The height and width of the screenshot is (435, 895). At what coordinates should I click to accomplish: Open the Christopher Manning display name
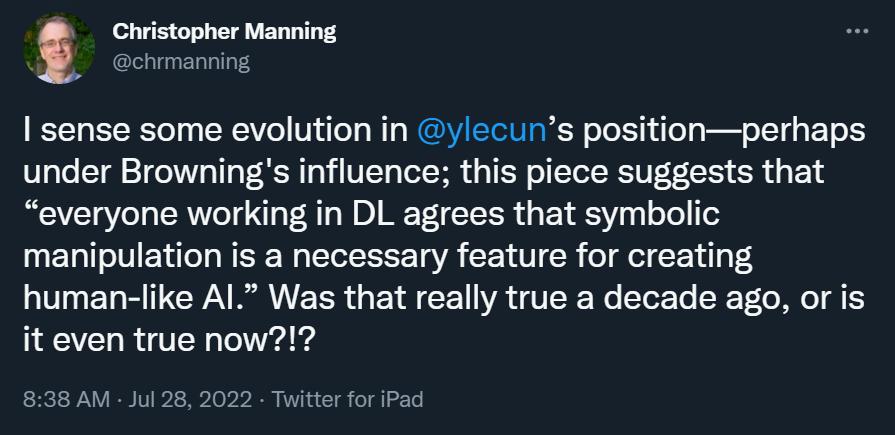(224, 32)
